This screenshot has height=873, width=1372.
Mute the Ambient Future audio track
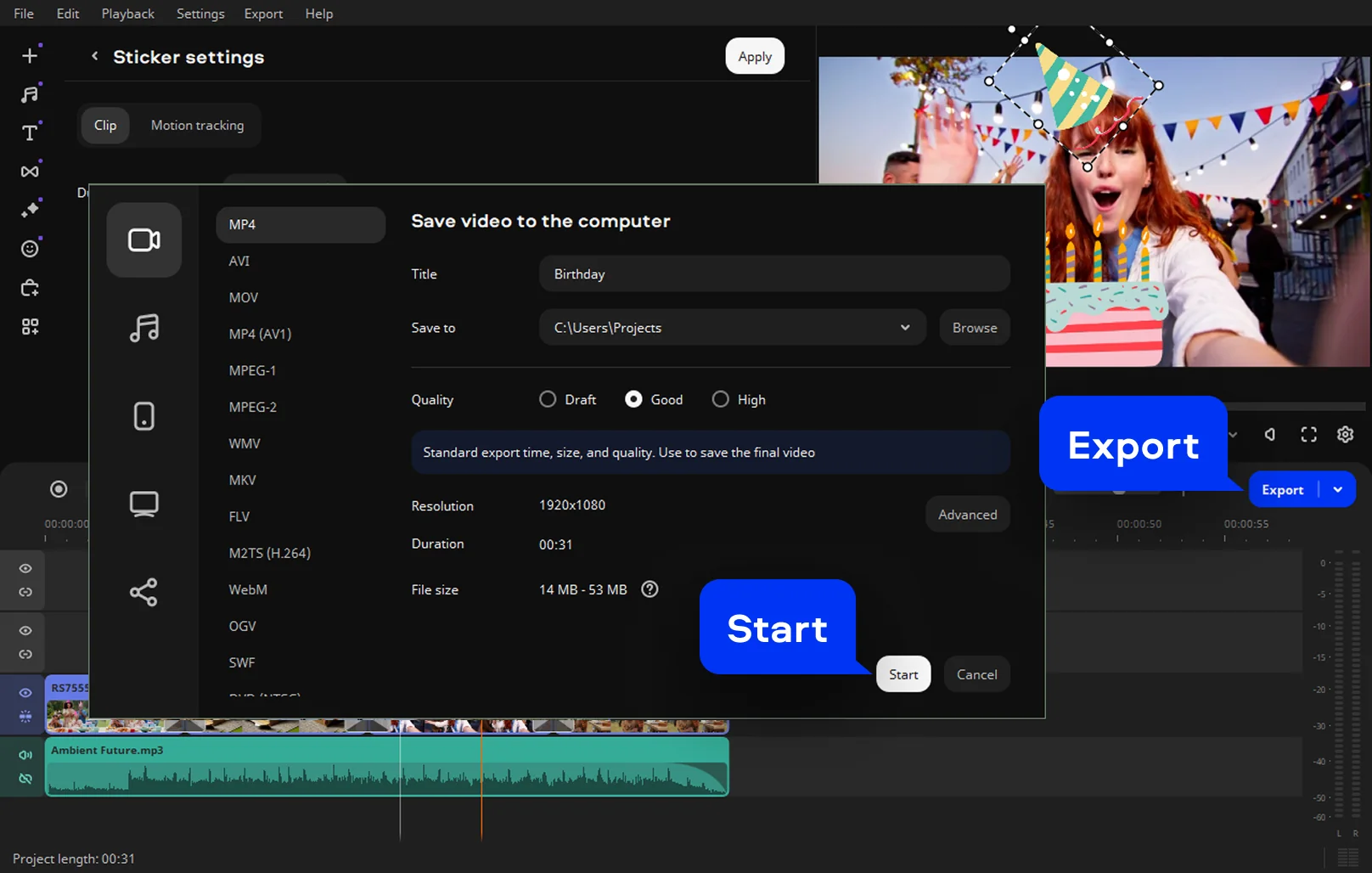25,755
